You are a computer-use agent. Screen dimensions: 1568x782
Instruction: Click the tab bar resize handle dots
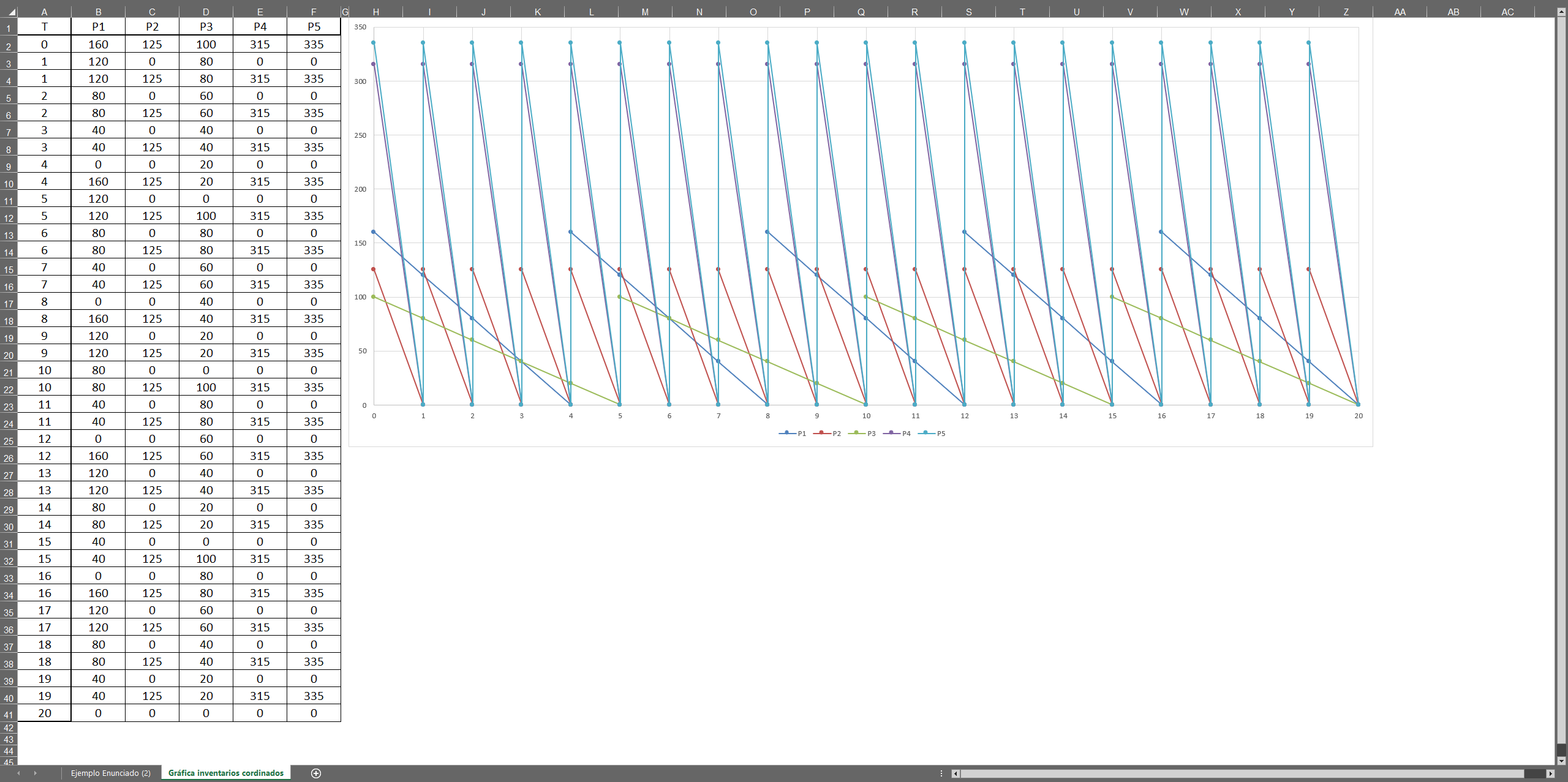[941, 773]
